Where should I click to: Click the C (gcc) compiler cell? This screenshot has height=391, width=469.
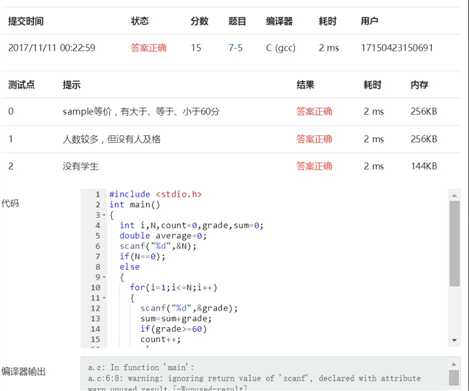click(x=281, y=48)
